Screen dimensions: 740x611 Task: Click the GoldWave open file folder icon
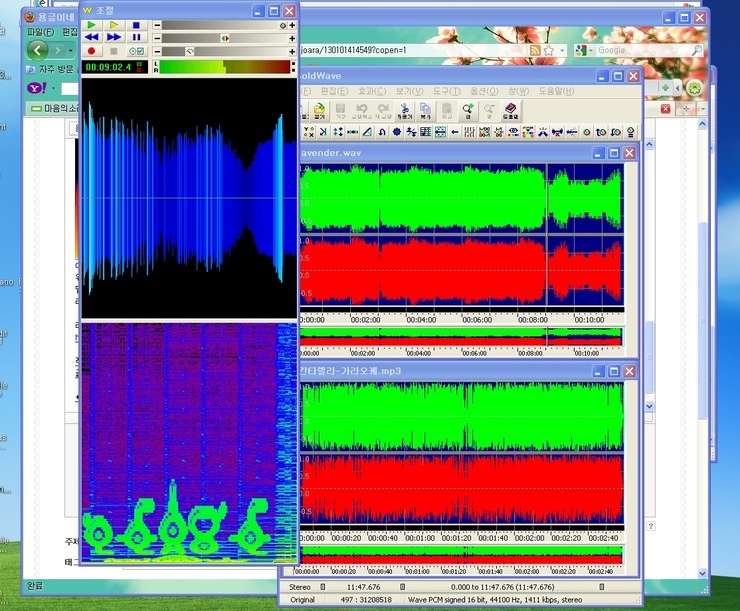pos(319,110)
